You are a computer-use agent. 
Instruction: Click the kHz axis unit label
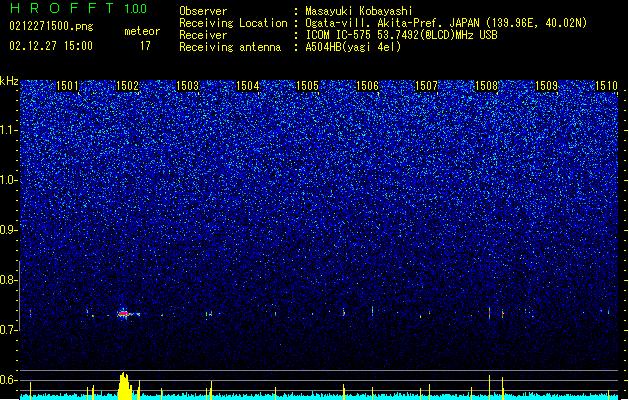coord(9,81)
